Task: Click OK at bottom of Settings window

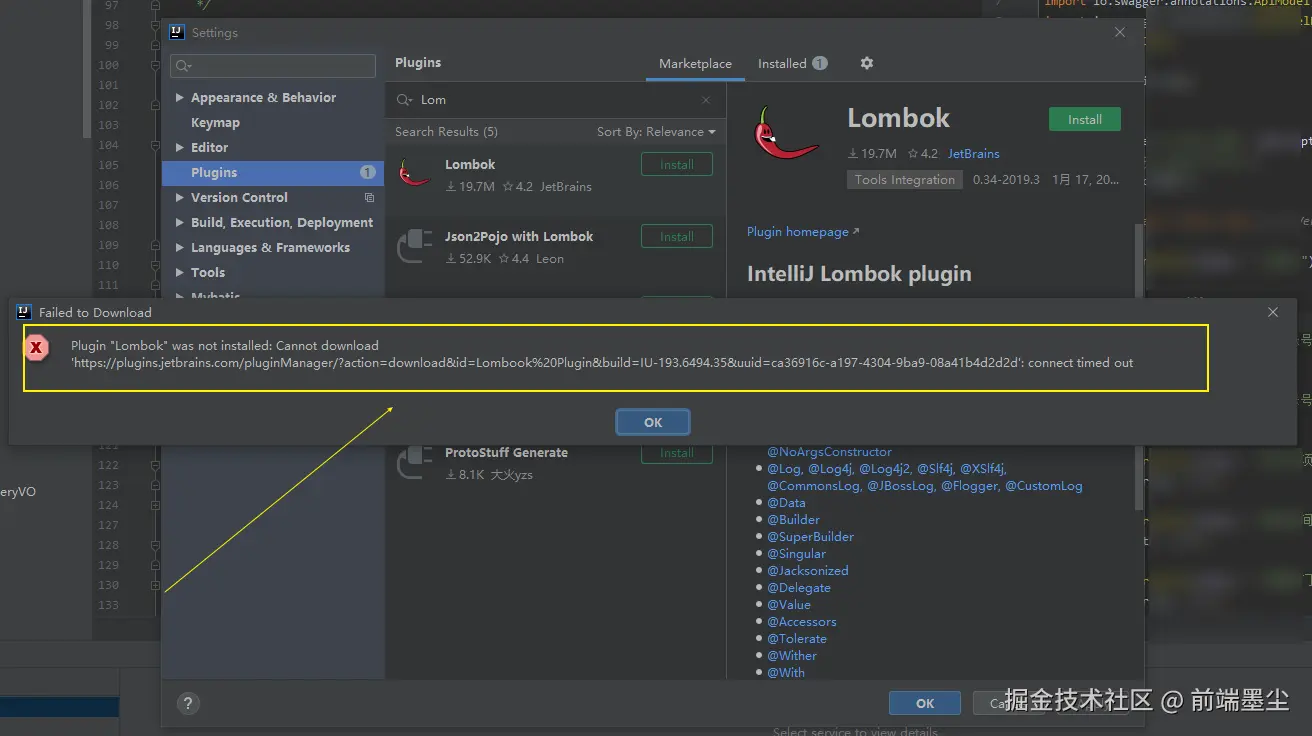Action: tap(925, 703)
